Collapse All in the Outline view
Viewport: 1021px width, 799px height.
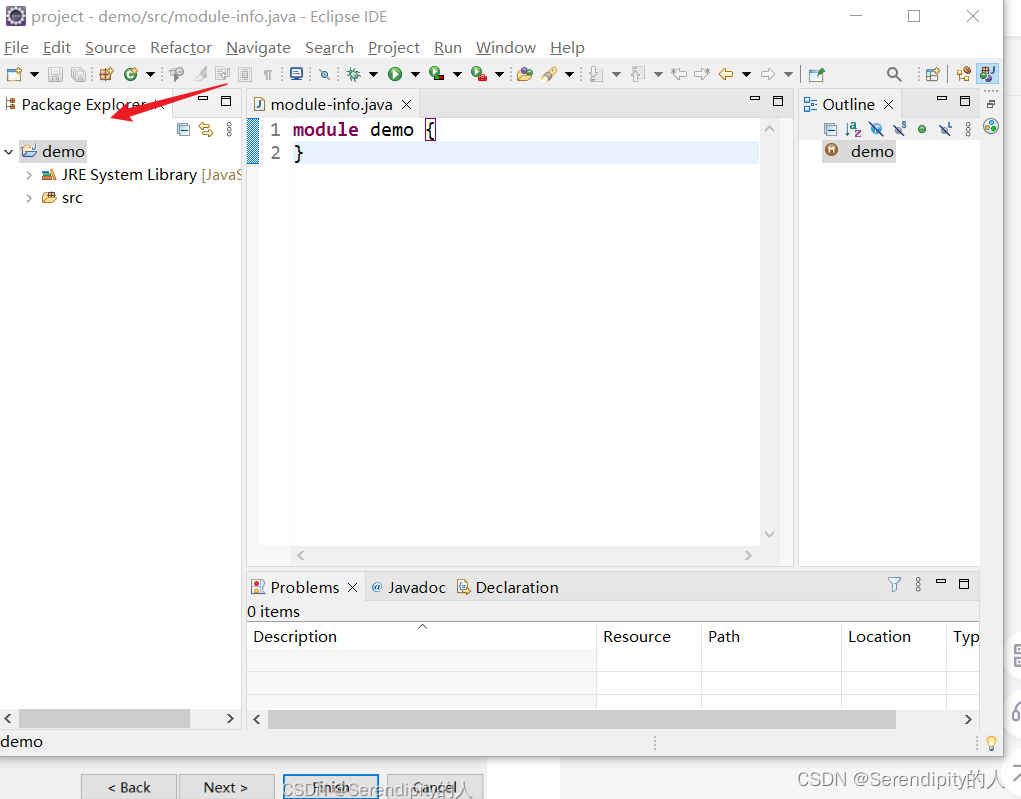(830, 130)
